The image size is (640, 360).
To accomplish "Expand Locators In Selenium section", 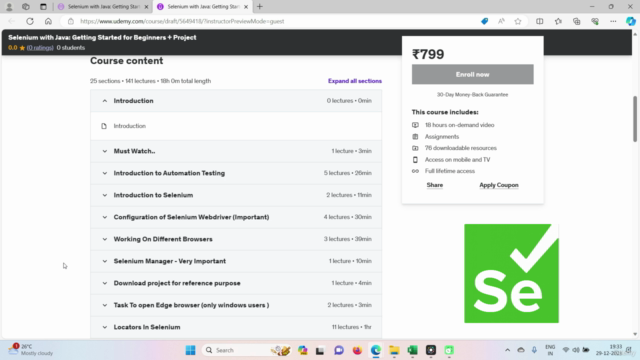I will click(236, 327).
